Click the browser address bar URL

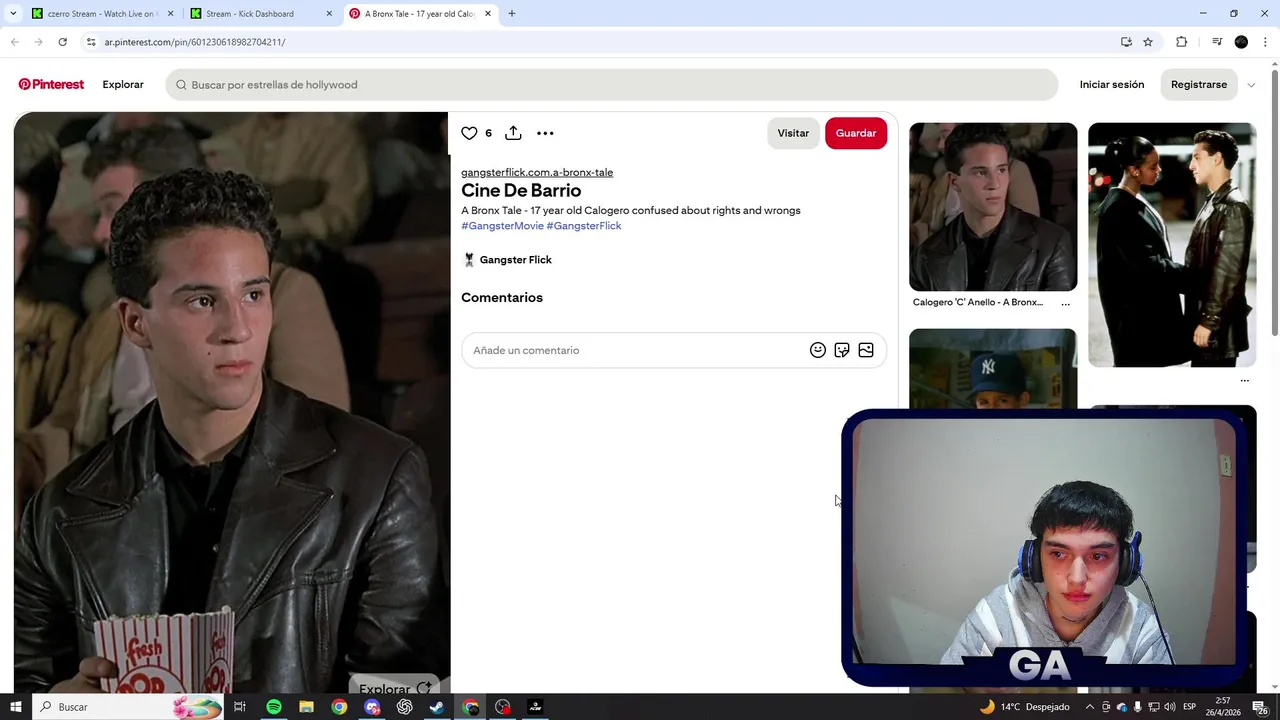click(195, 42)
